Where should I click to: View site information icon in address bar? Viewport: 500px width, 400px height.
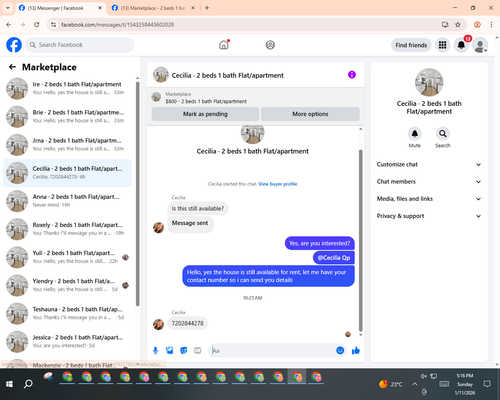[x=53, y=24]
